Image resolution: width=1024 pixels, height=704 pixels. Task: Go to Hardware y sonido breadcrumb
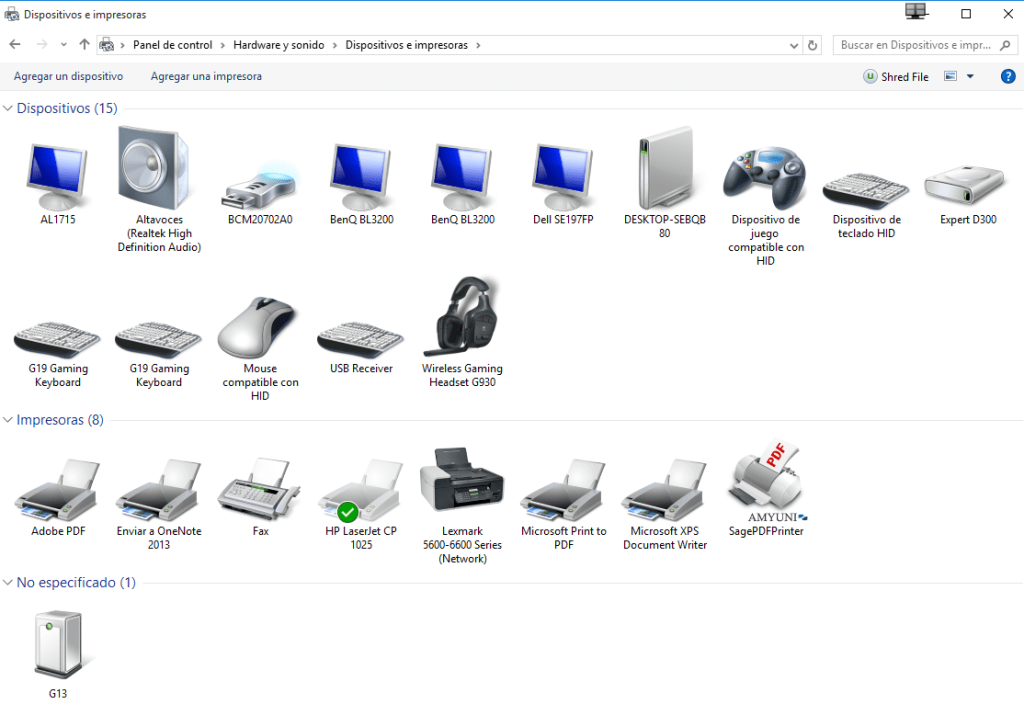(279, 45)
